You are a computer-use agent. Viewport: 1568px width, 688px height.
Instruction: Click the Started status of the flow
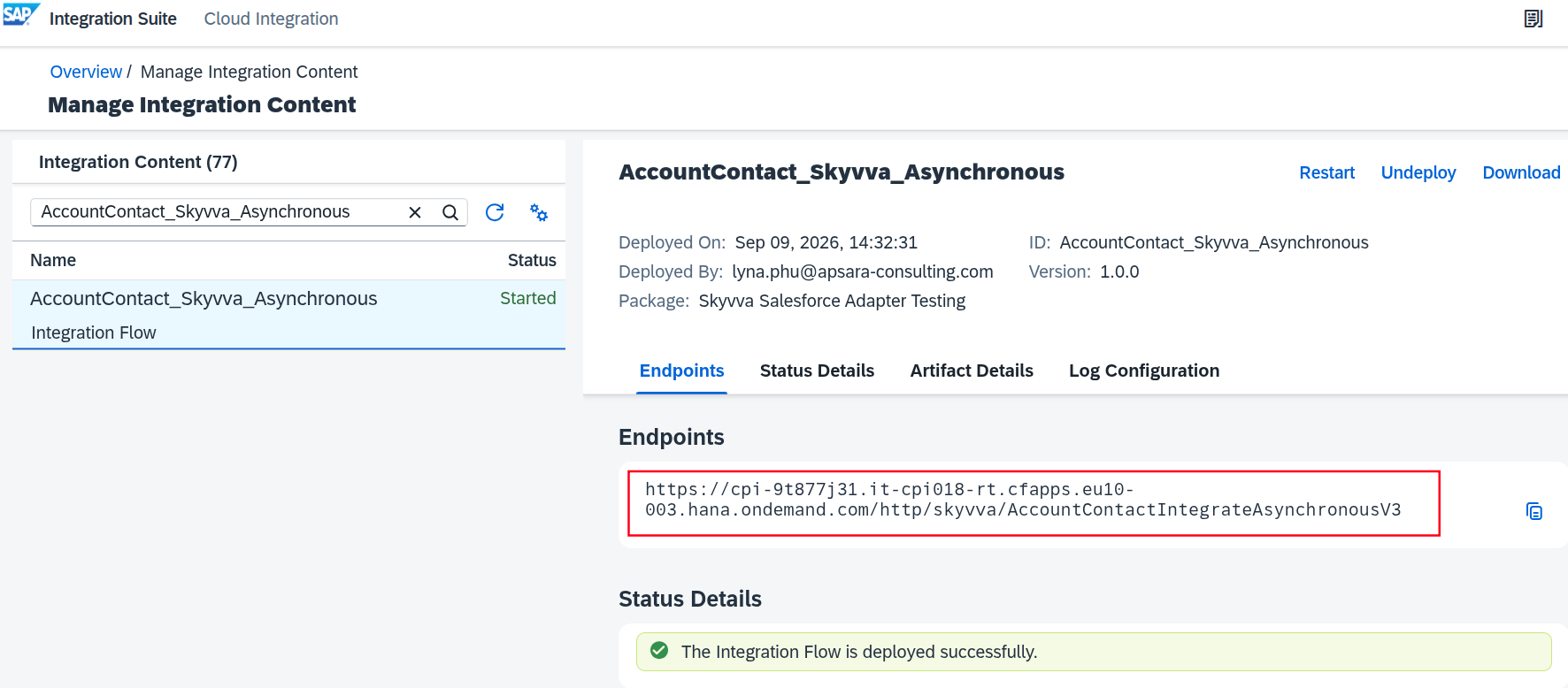pyautogui.click(x=528, y=298)
